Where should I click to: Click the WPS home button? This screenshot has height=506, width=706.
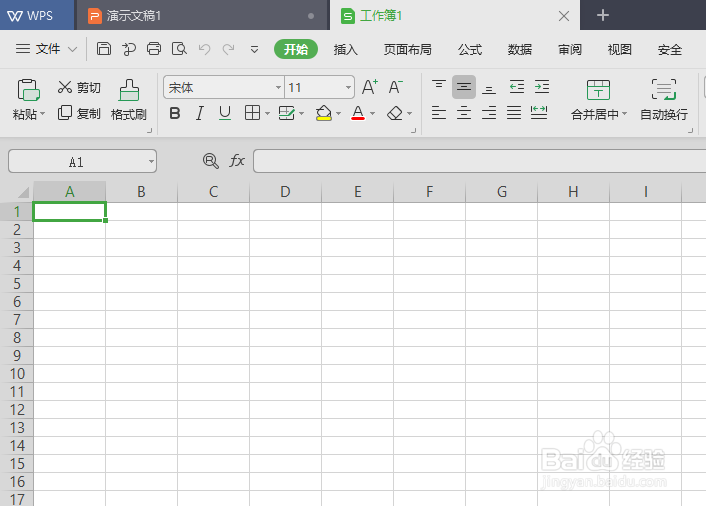pyautogui.click(x=37, y=15)
